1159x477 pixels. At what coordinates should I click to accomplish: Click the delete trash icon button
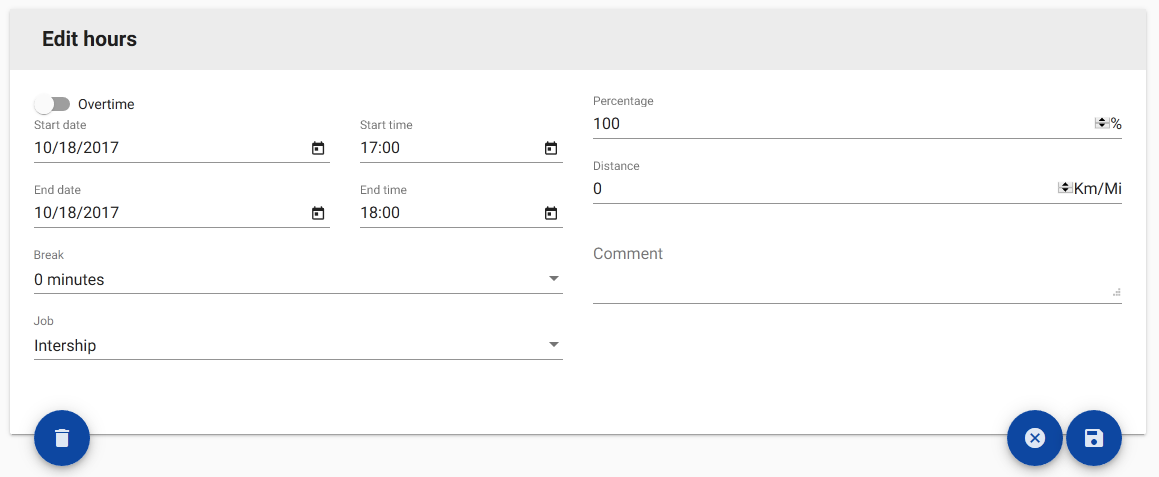pos(62,438)
